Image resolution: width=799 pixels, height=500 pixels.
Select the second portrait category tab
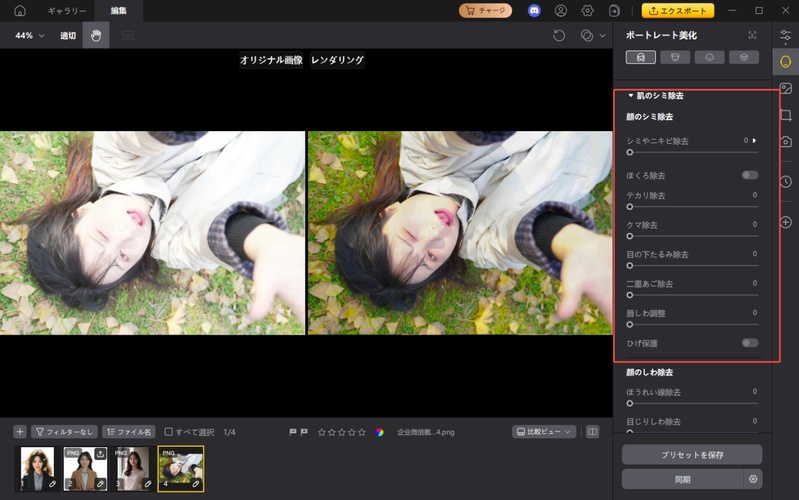(x=675, y=57)
